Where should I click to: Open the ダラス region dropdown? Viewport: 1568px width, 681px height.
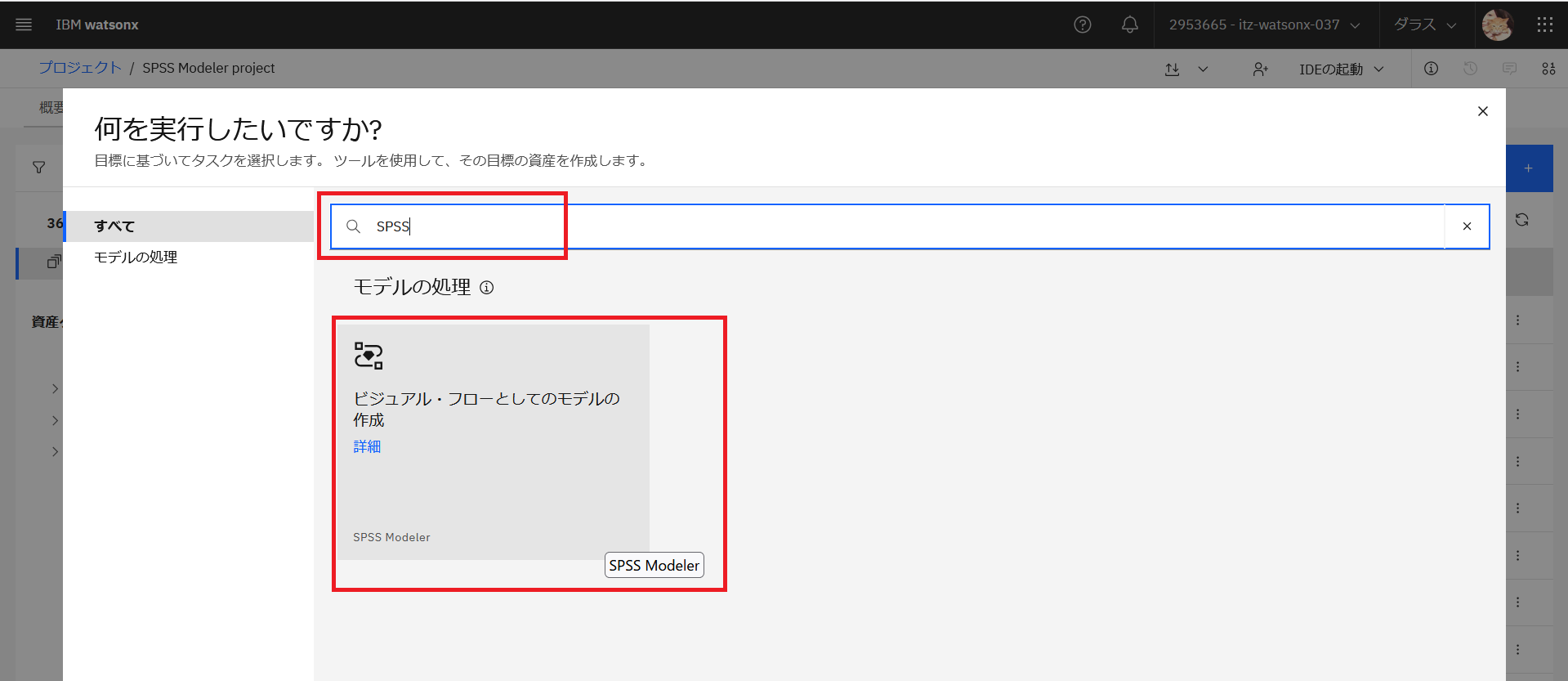(1425, 25)
